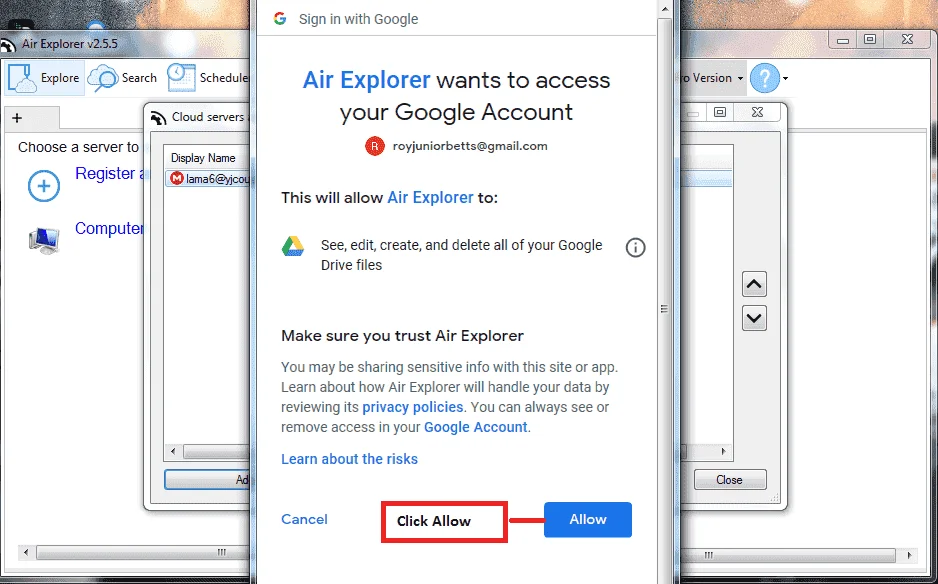Click main window bottom scrollbar left arrow
Image resolution: width=938 pixels, height=584 pixels.
click(26, 553)
